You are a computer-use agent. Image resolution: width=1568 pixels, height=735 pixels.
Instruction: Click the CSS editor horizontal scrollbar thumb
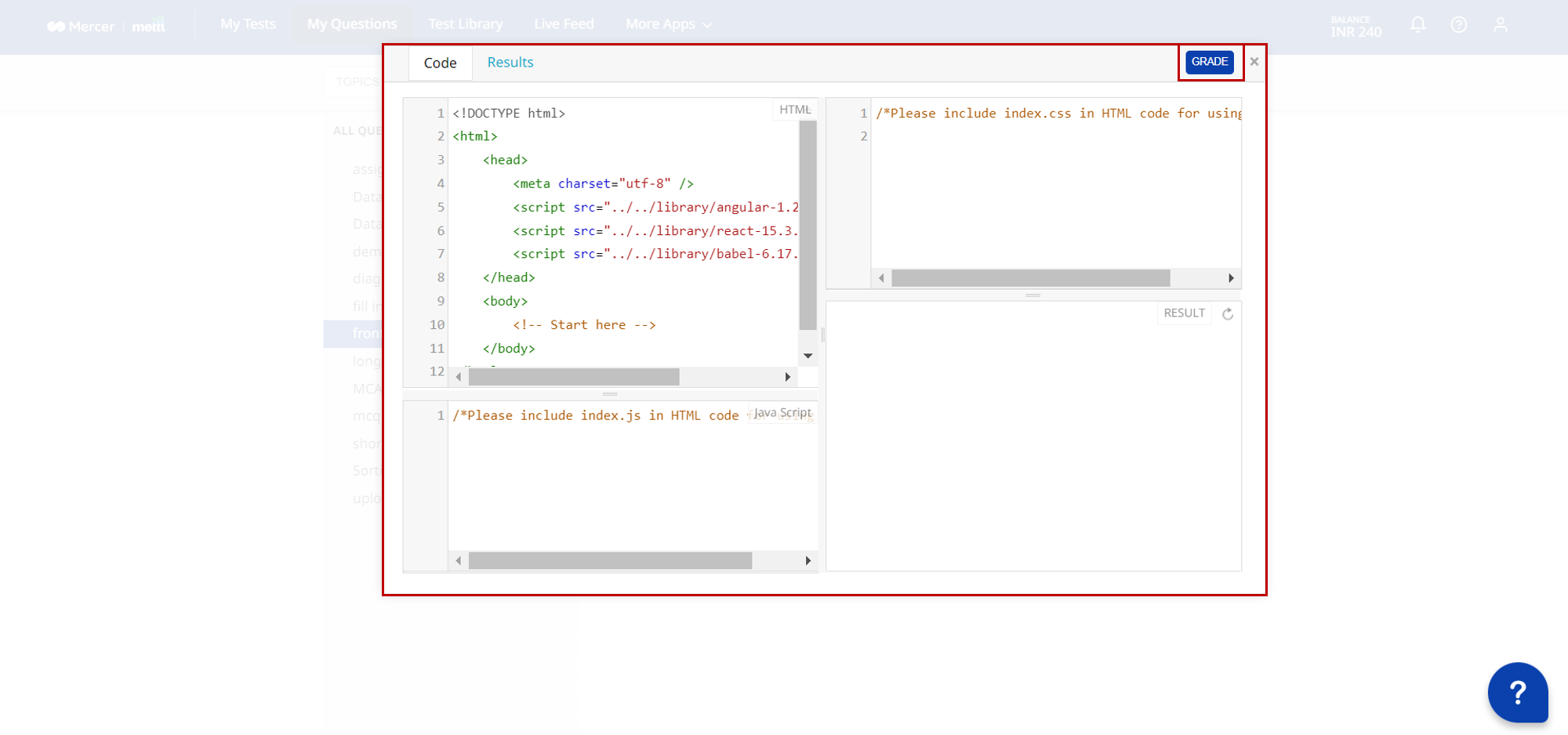click(1031, 278)
